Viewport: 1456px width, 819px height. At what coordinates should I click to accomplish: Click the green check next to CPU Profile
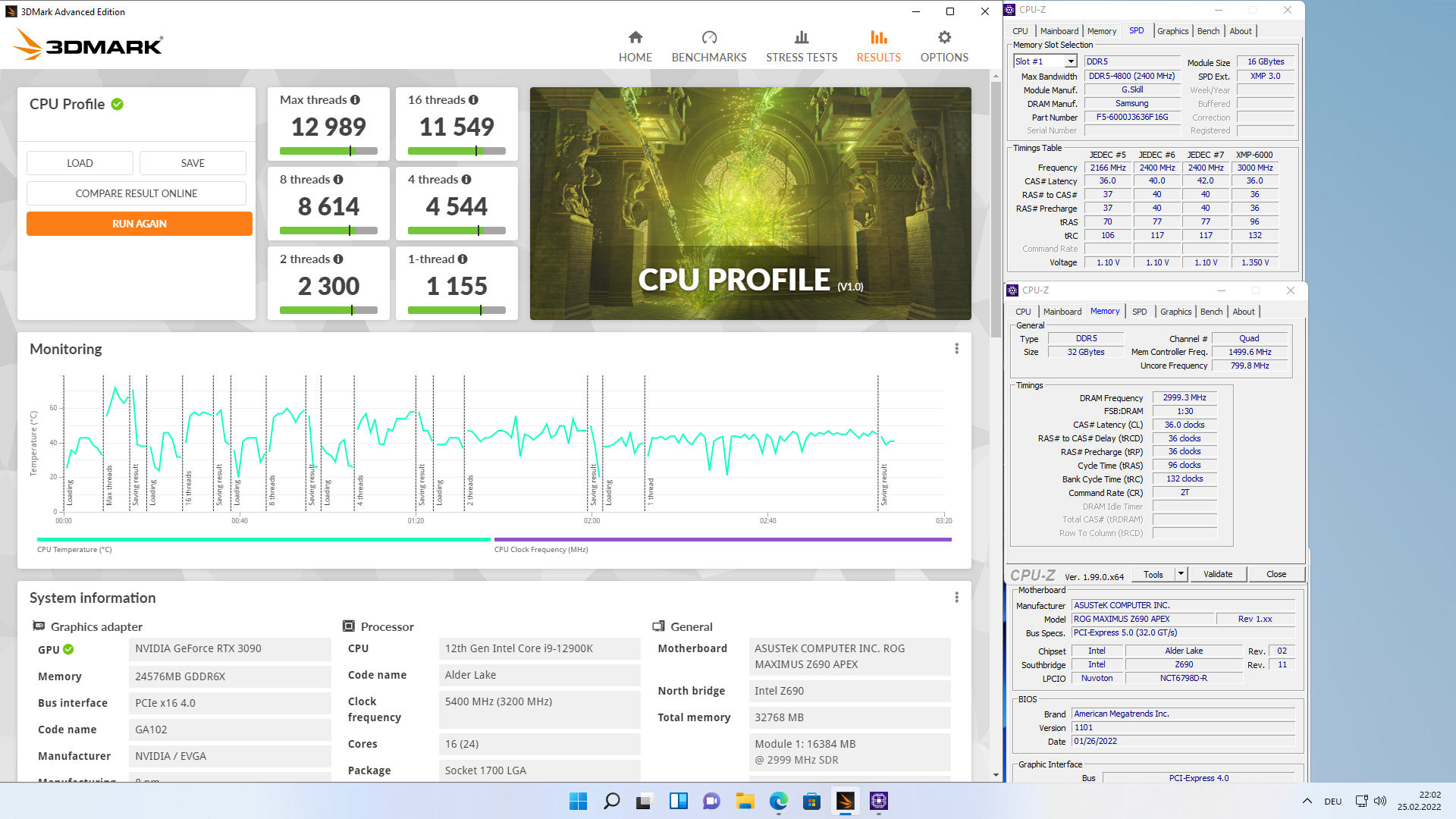[118, 104]
